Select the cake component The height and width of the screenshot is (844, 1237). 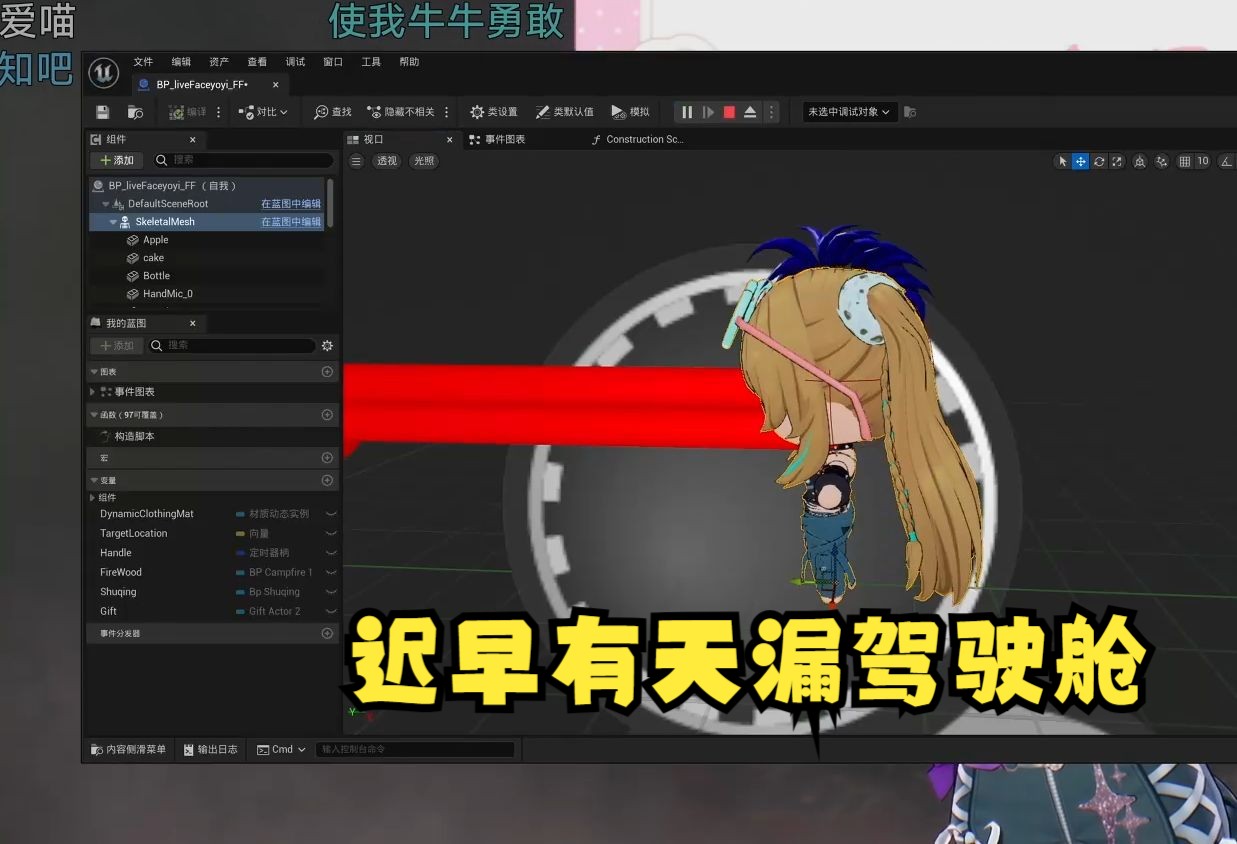153,258
